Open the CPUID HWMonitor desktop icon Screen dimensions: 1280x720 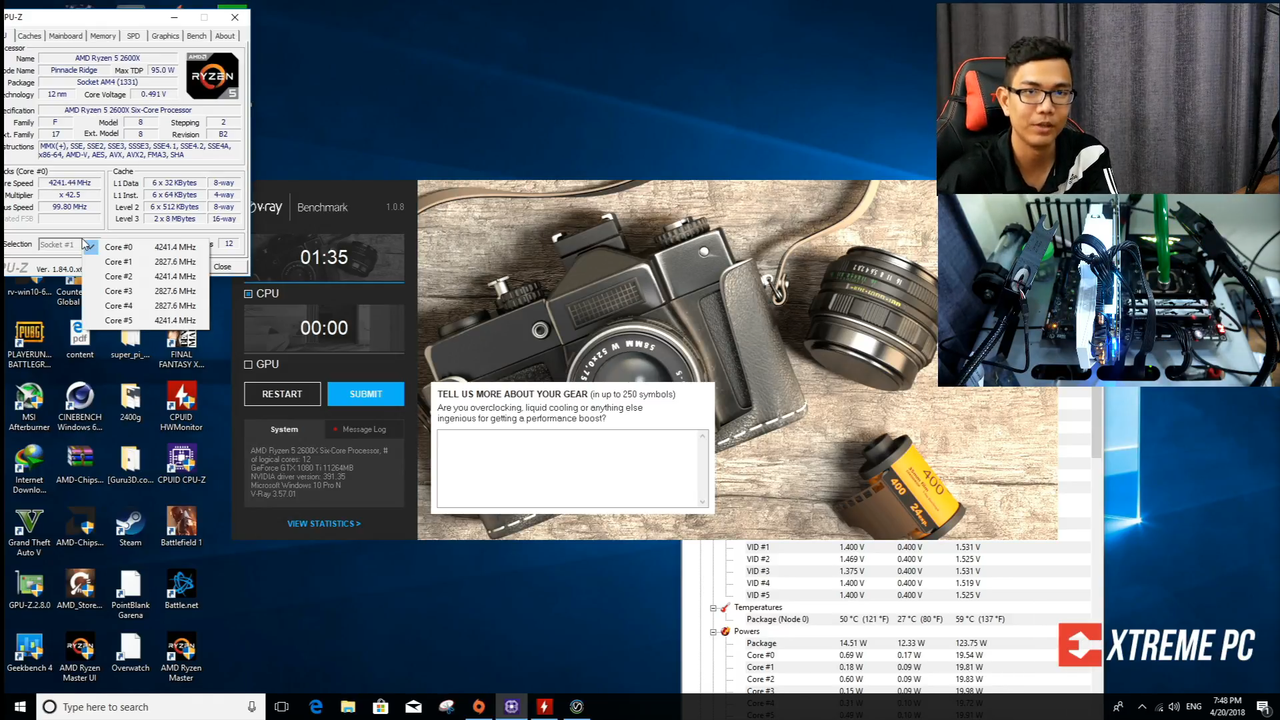point(181,406)
